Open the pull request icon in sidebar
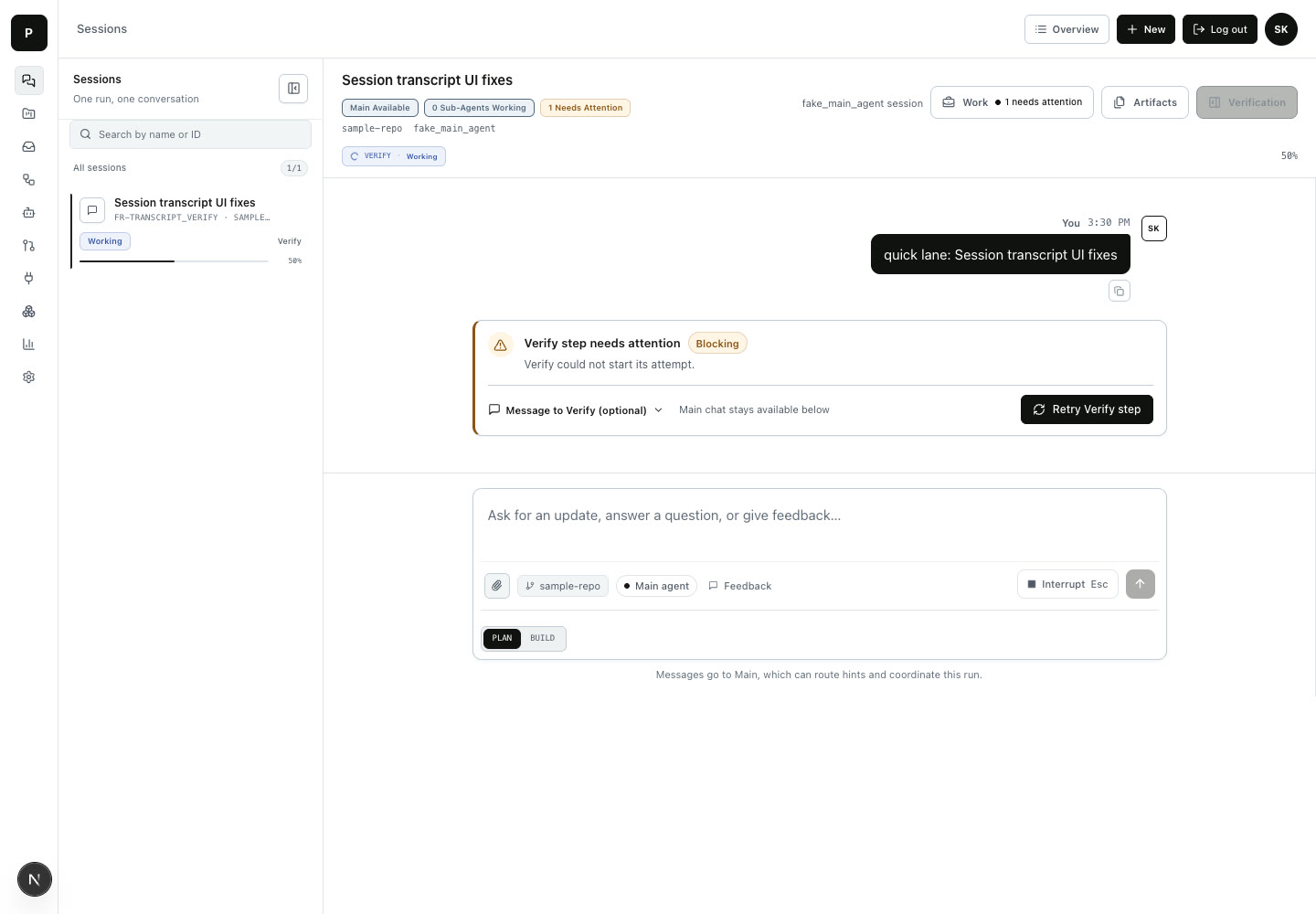The image size is (1316, 914). [x=29, y=245]
